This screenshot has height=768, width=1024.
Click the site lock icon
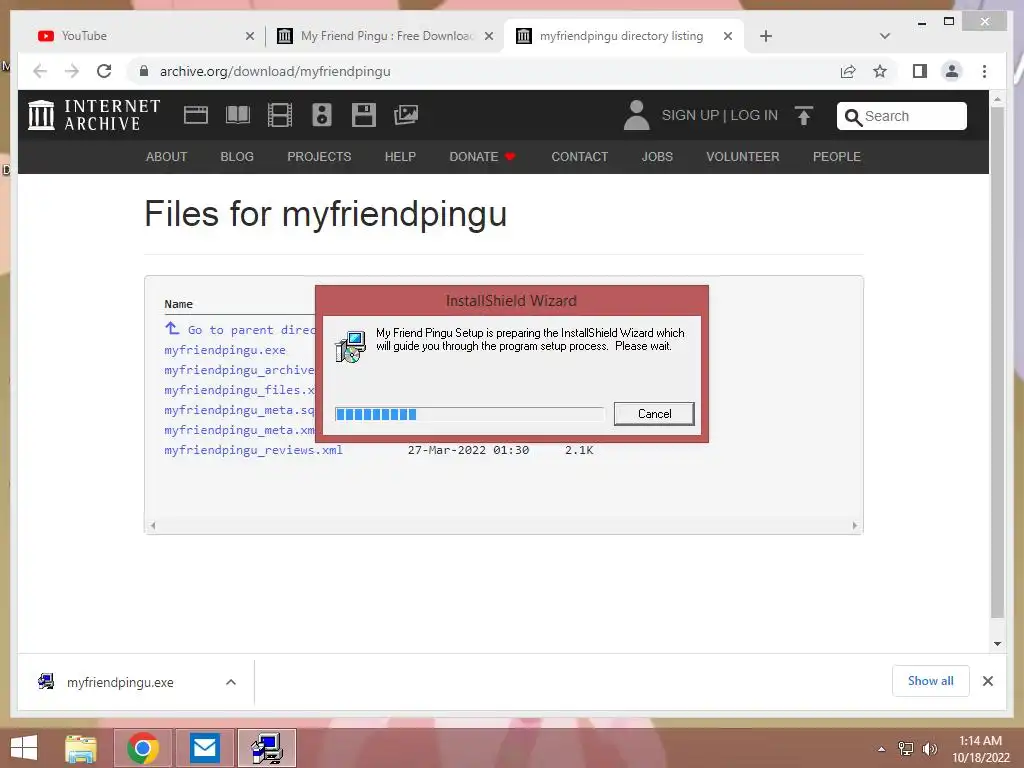pyautogui.click(x=144, y=71)
